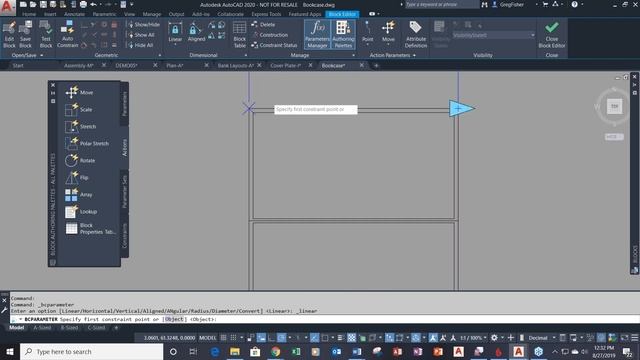This screenshot has width=640, height=360.
Task: Select the Stretch action in palette
Action: 80,127
